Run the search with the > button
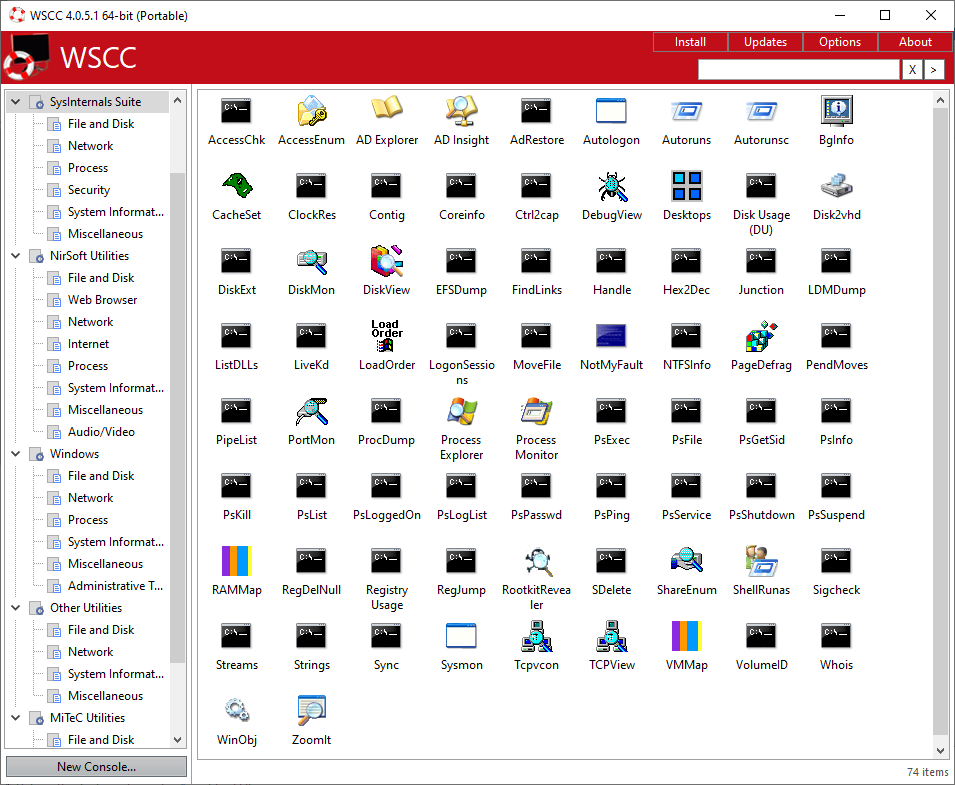 [x=934, y=69]
